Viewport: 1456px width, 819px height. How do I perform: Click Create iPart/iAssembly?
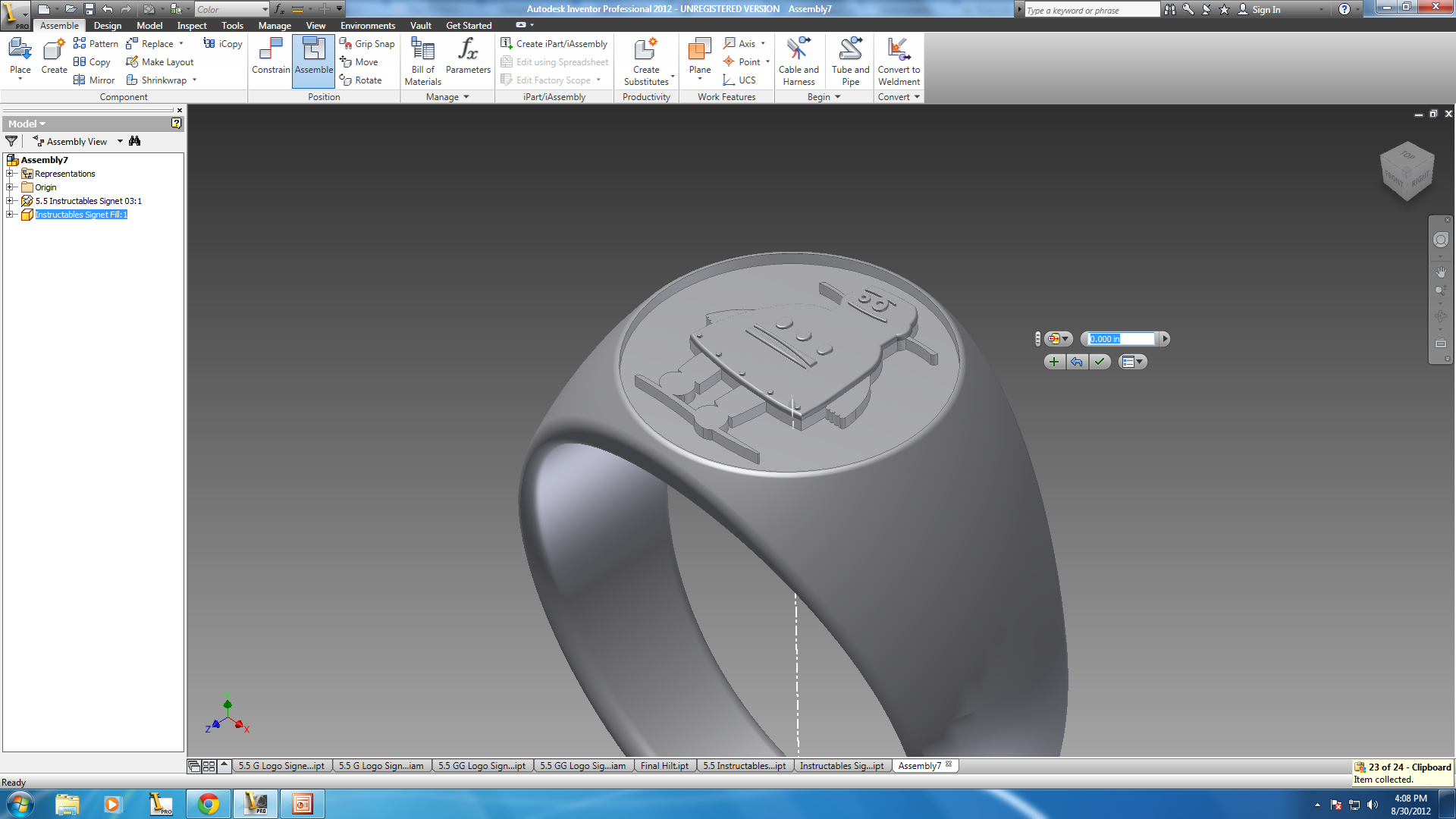click(x=554, y=43)
